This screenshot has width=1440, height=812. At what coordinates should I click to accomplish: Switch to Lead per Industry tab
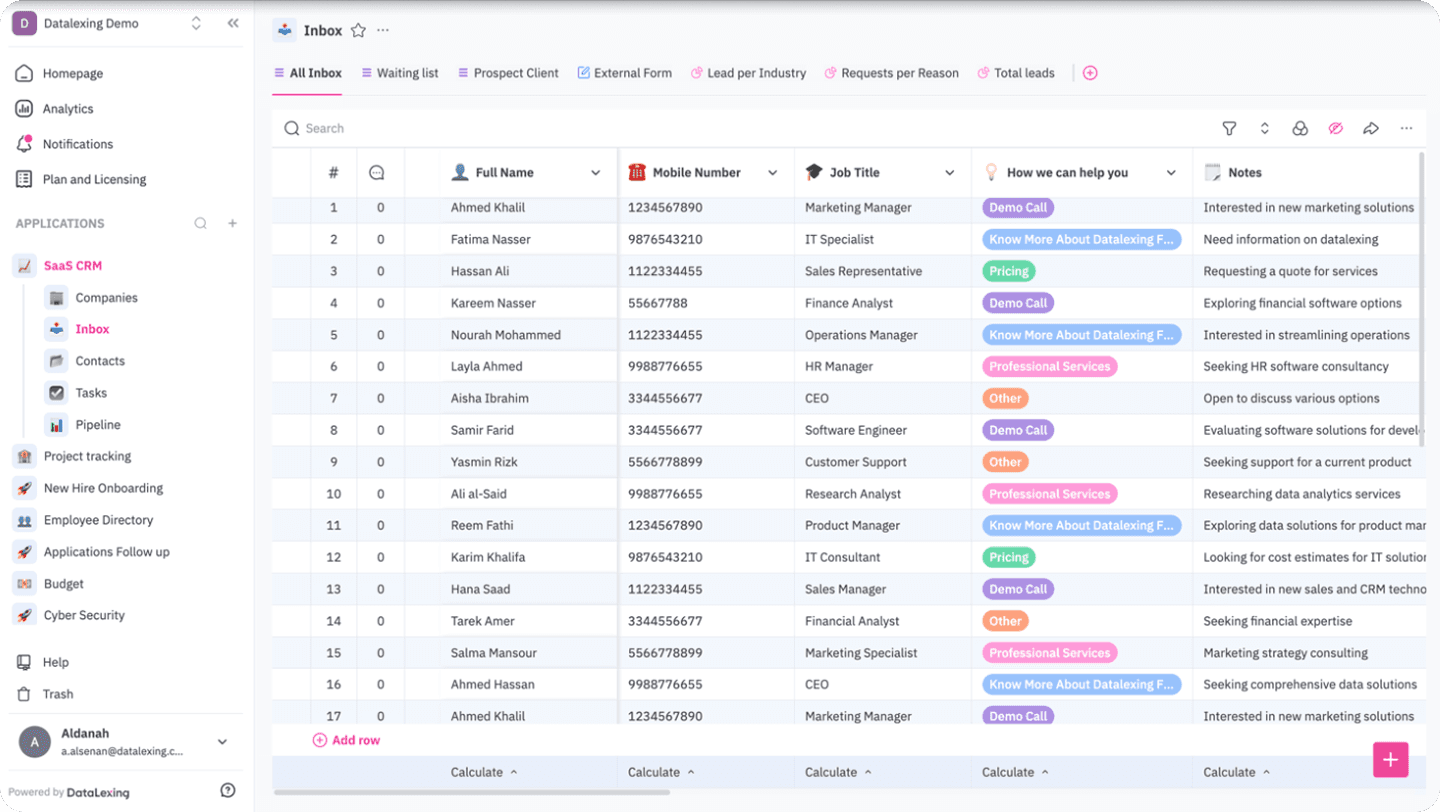[748, 73]
